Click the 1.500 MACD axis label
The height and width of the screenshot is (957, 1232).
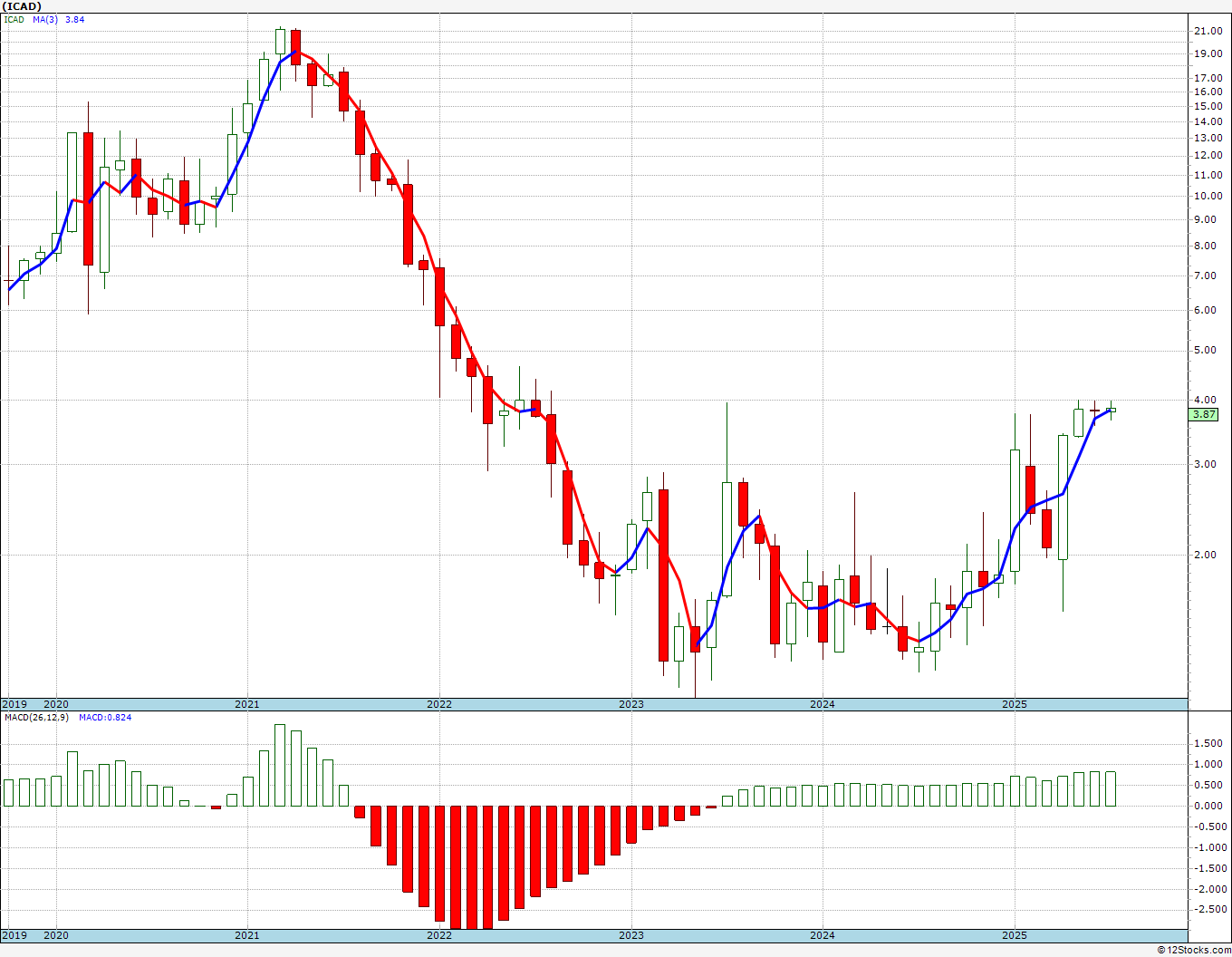click(x=1208, y=744)
